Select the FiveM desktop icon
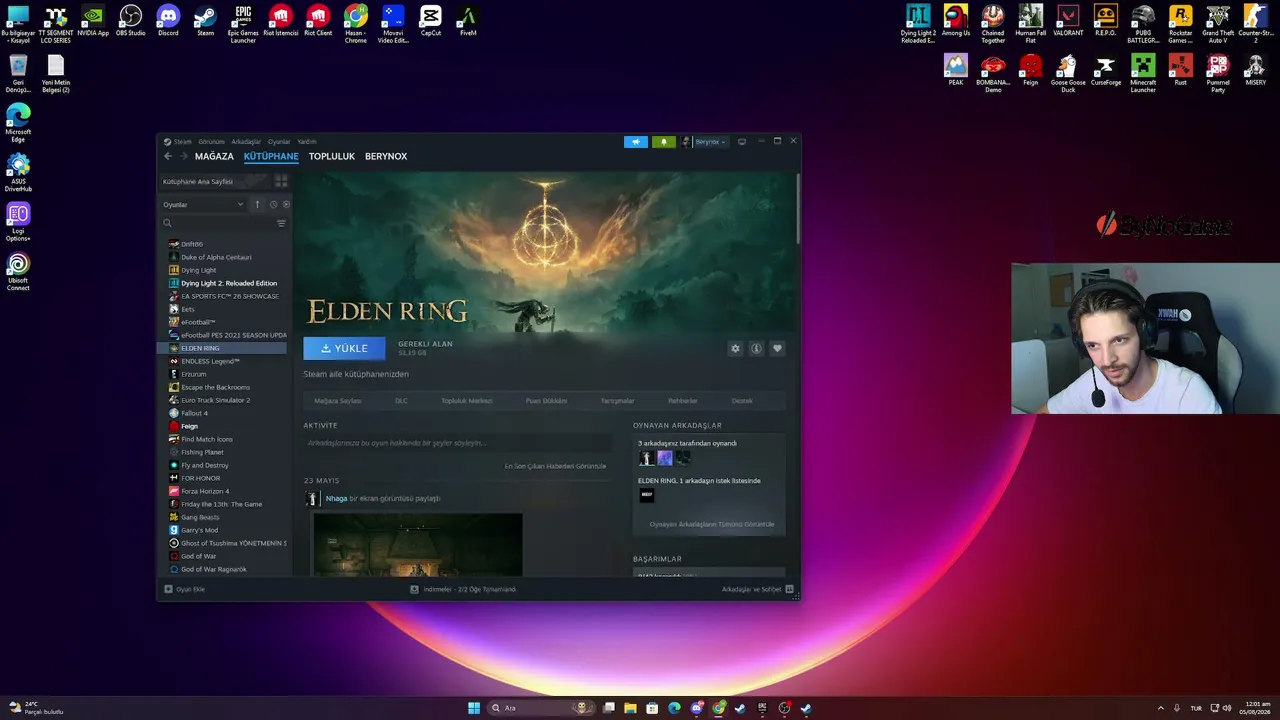This screenshot has height=720, width=1280. tap(468, 22)
